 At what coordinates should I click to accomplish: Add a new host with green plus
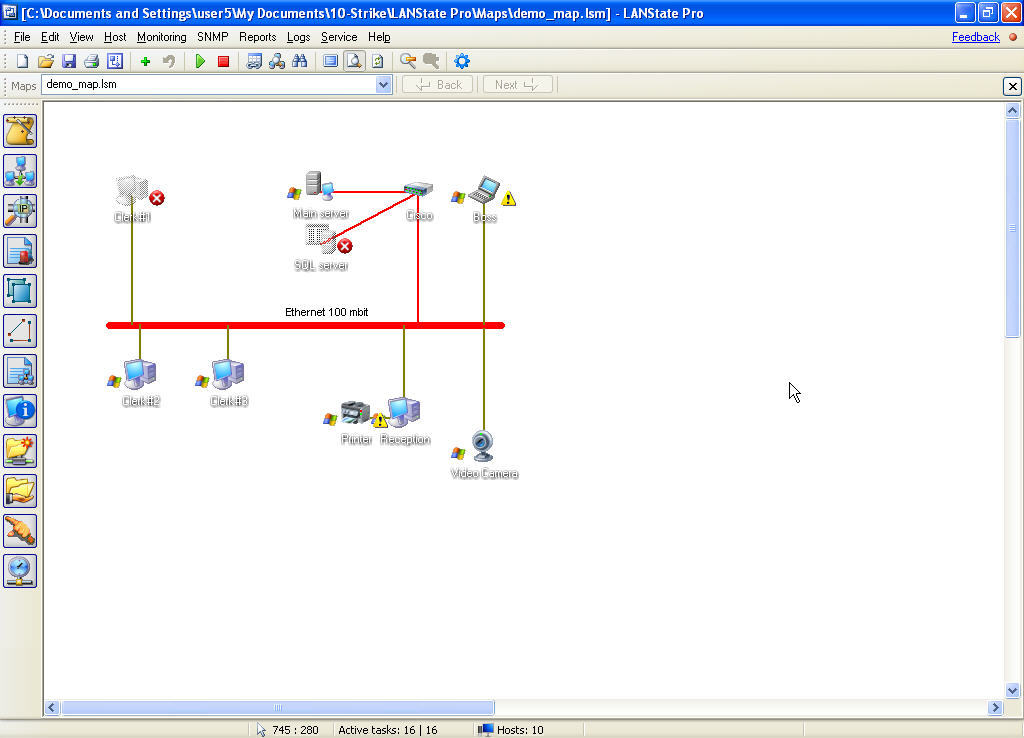click(x=146, y=61)
